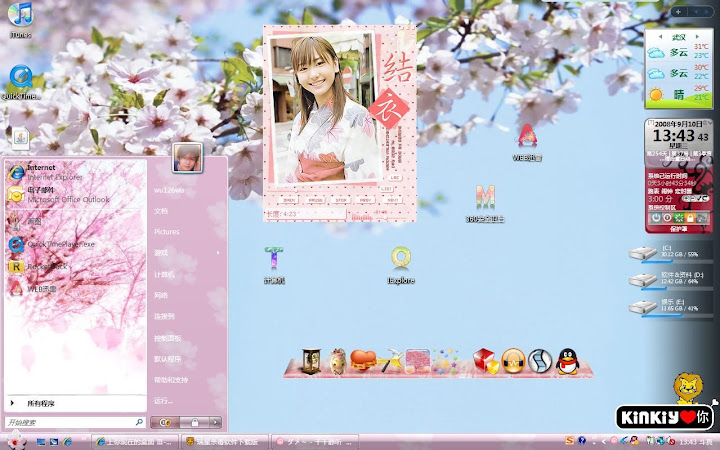720x450 pixels.
Task: Click the Start menu lock button
Action: point(194,422)
